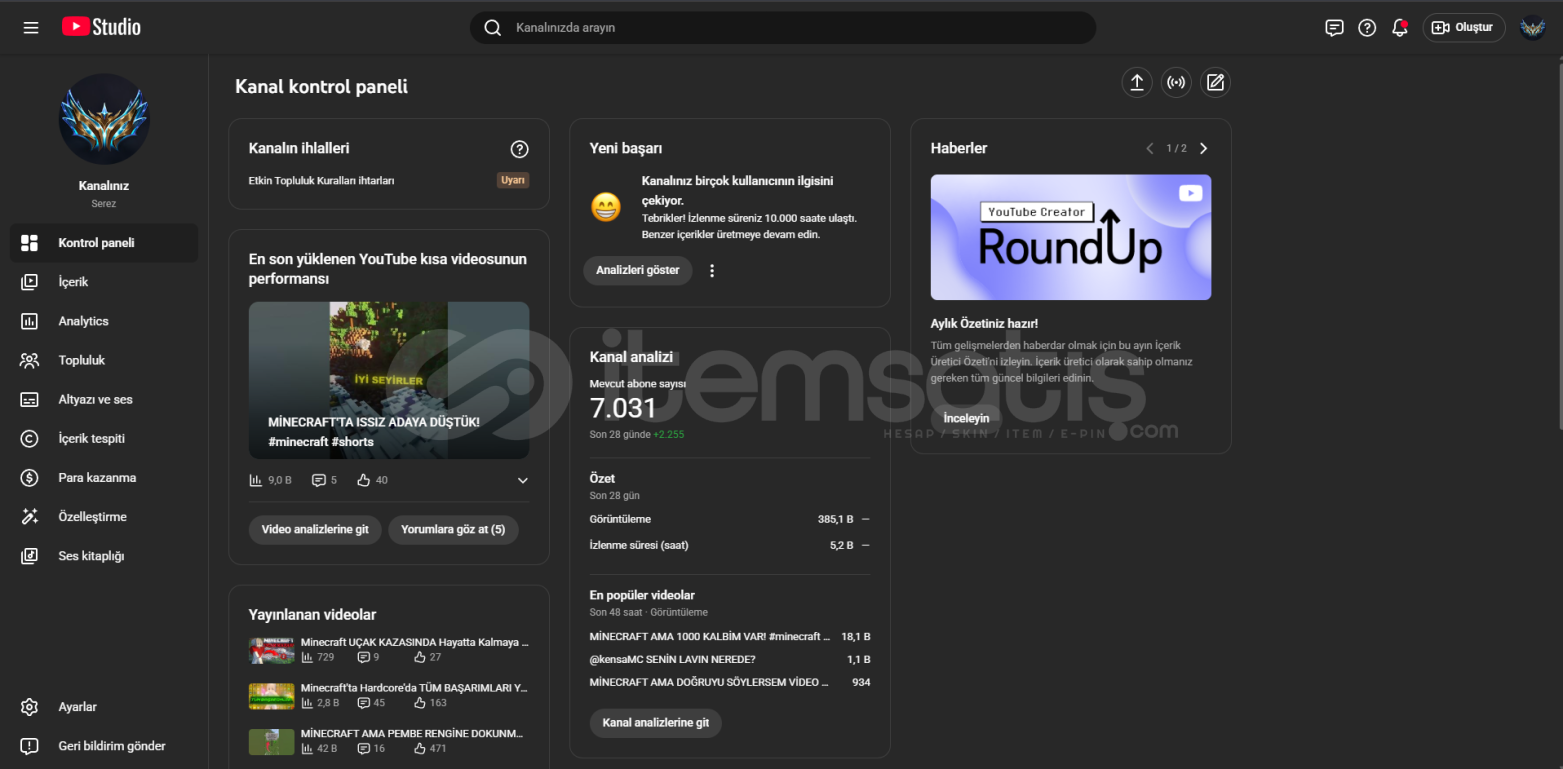Image resolution: width=1563 pixels, height=769 pixels.
Task: Click the Yorumlara göz at (5) button
Action: [452, 530]
